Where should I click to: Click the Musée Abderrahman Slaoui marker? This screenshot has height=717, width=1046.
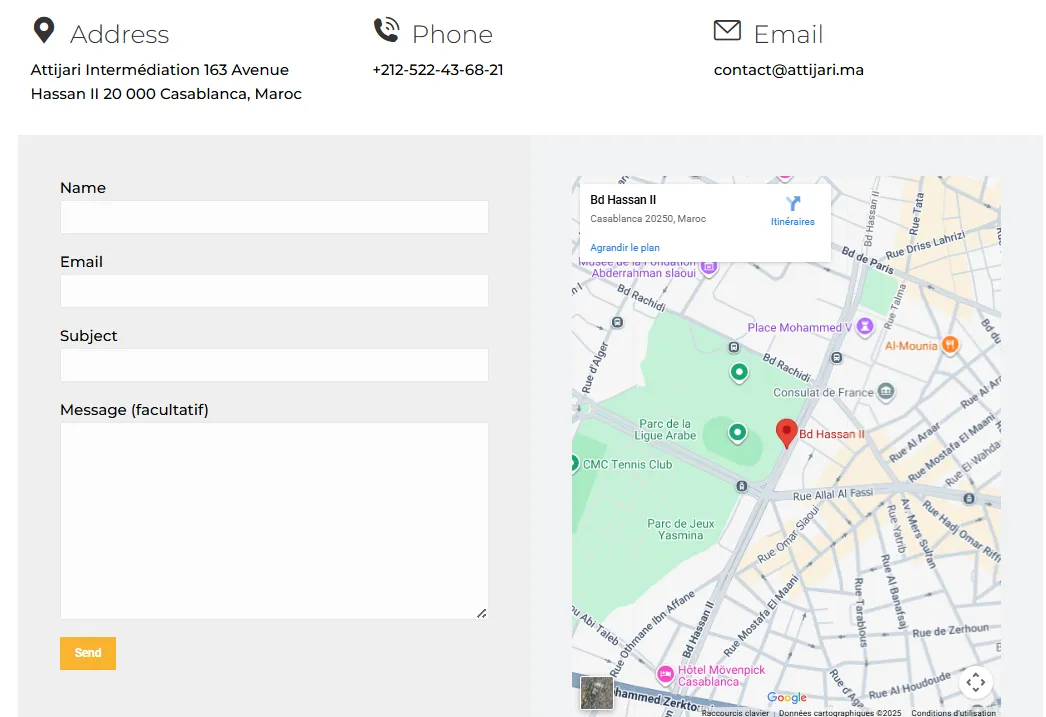[x=709, y=266]
